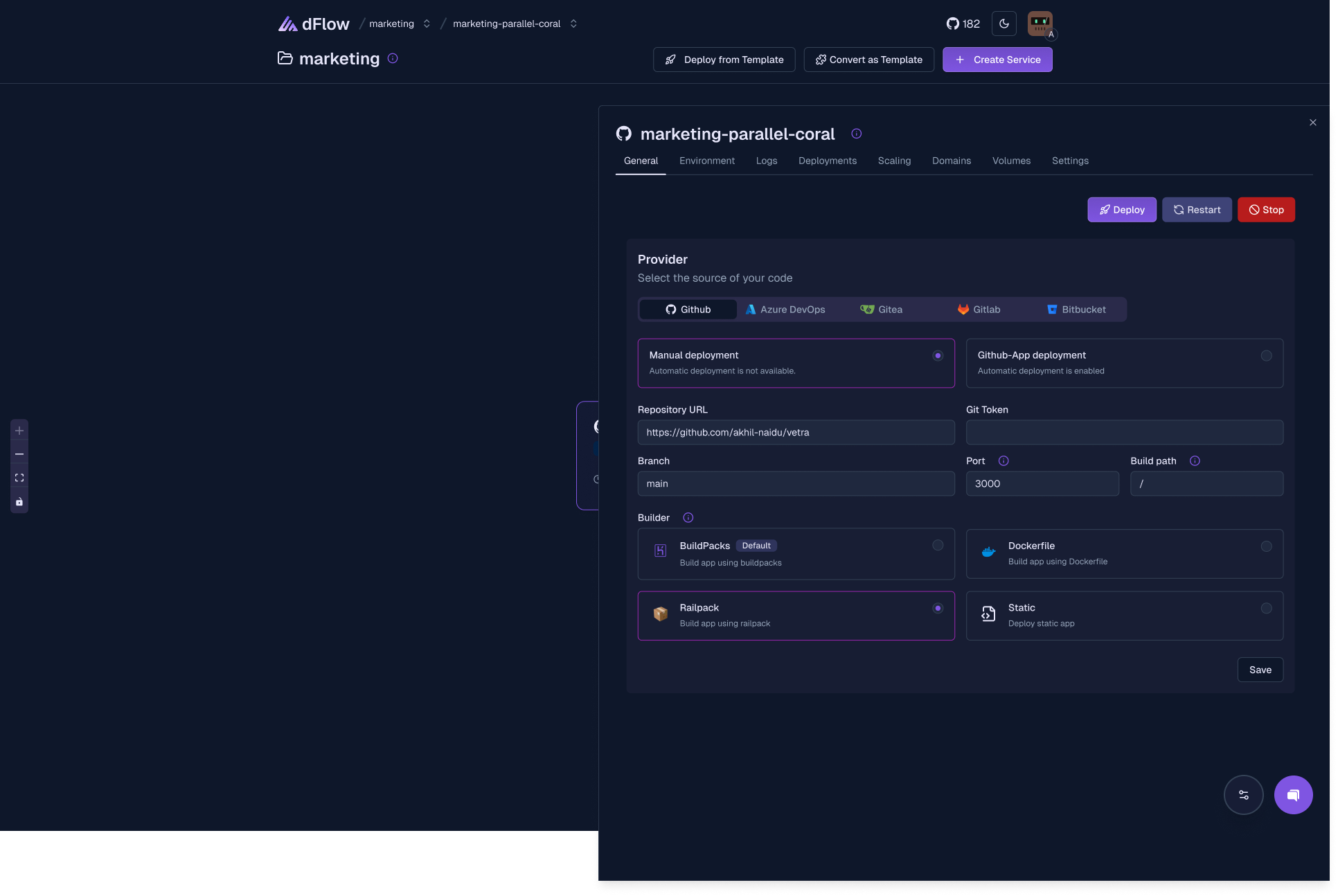
Task: Open the sliders preferences floating button
Action: point(1243,795)
